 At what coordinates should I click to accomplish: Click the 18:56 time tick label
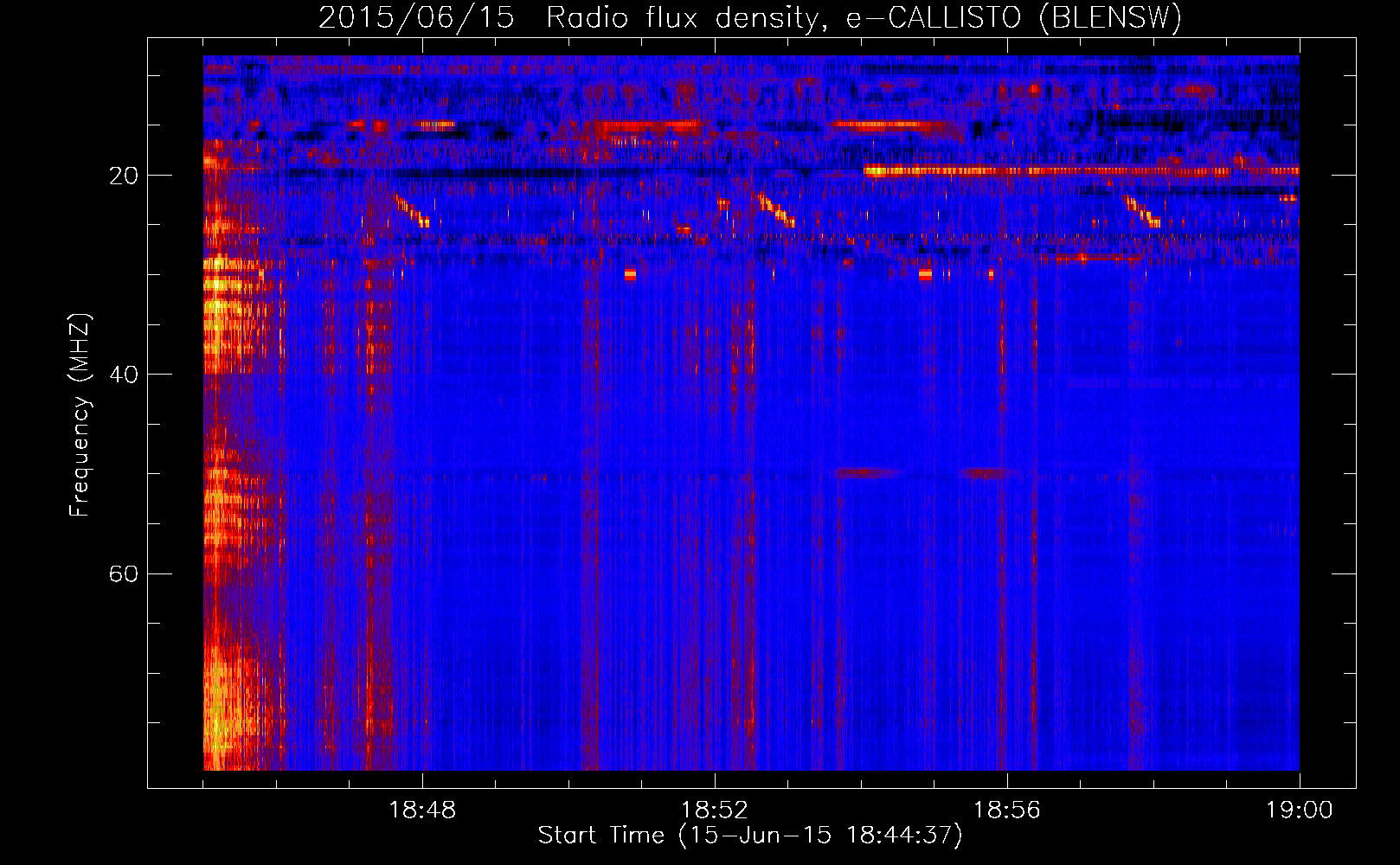[x=1006, y=811]
